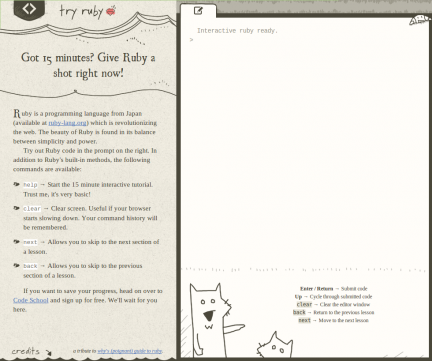Image resolution: width=432 pixels, height=361 pixels.
Task: Click the pointing hand bullet beside help
Action: tap(16, 184)
